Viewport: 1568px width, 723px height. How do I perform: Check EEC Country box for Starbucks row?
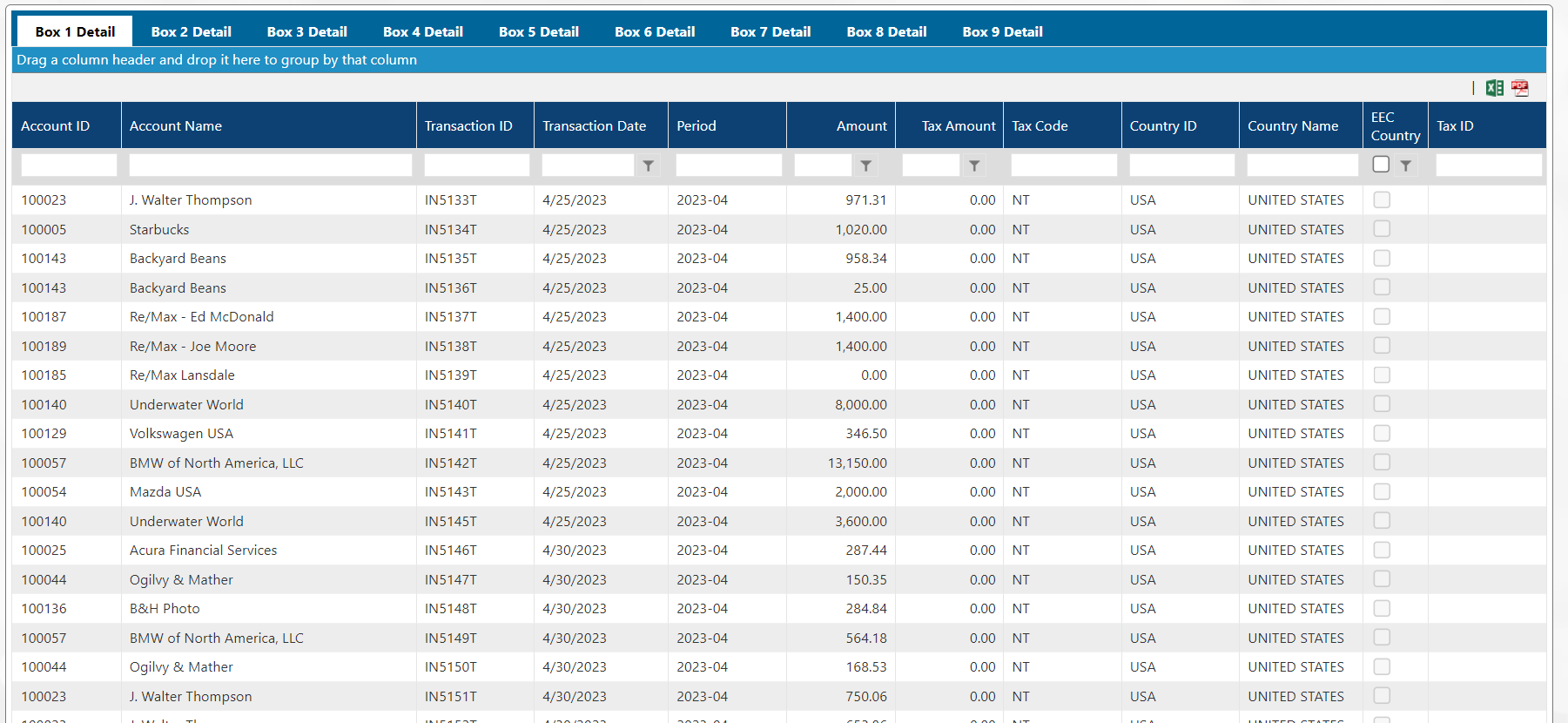(x=1382, y=229)
